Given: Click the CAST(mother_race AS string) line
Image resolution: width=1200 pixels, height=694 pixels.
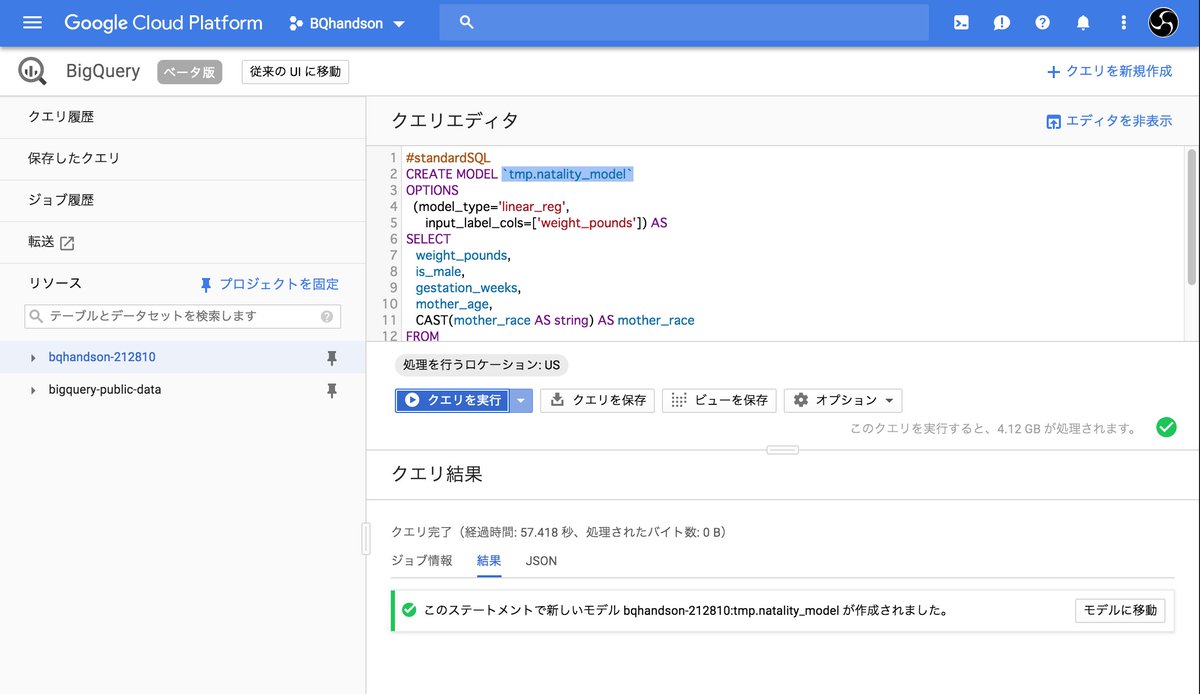Looking at the screenshot, I should (x=555, y=320).
